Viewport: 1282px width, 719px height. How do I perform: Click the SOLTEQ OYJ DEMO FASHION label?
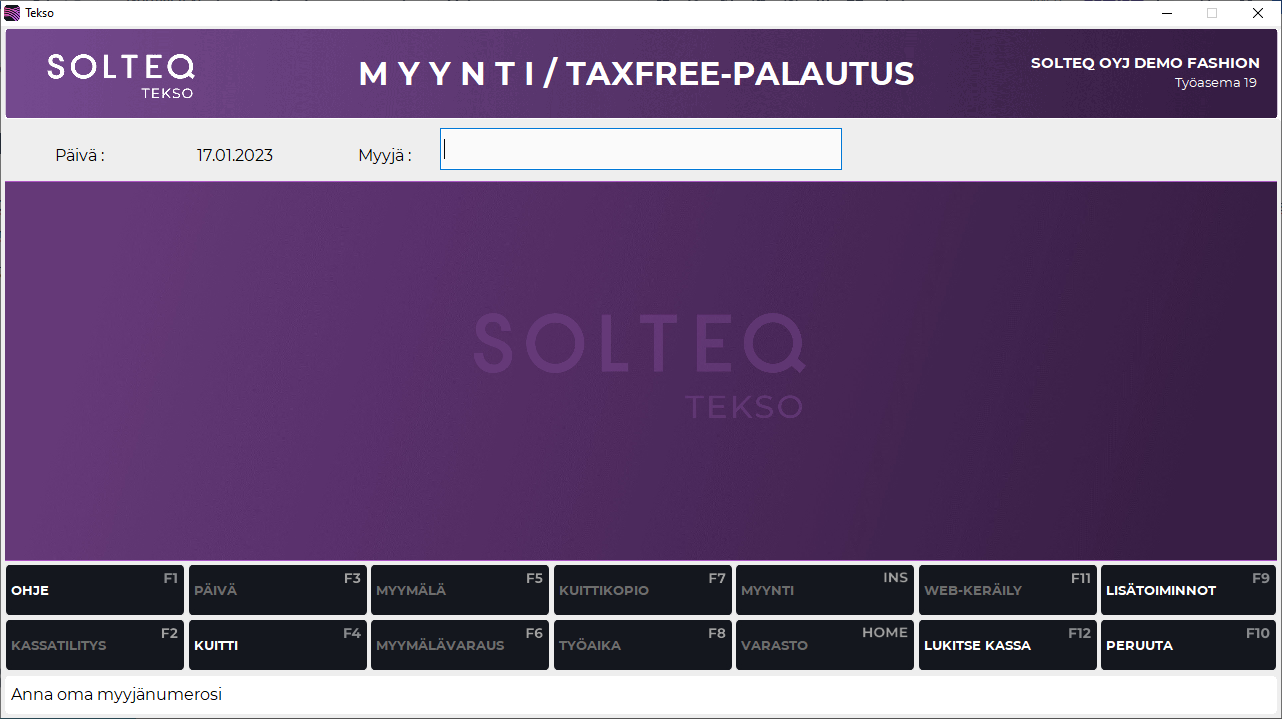click(1145, 62)
